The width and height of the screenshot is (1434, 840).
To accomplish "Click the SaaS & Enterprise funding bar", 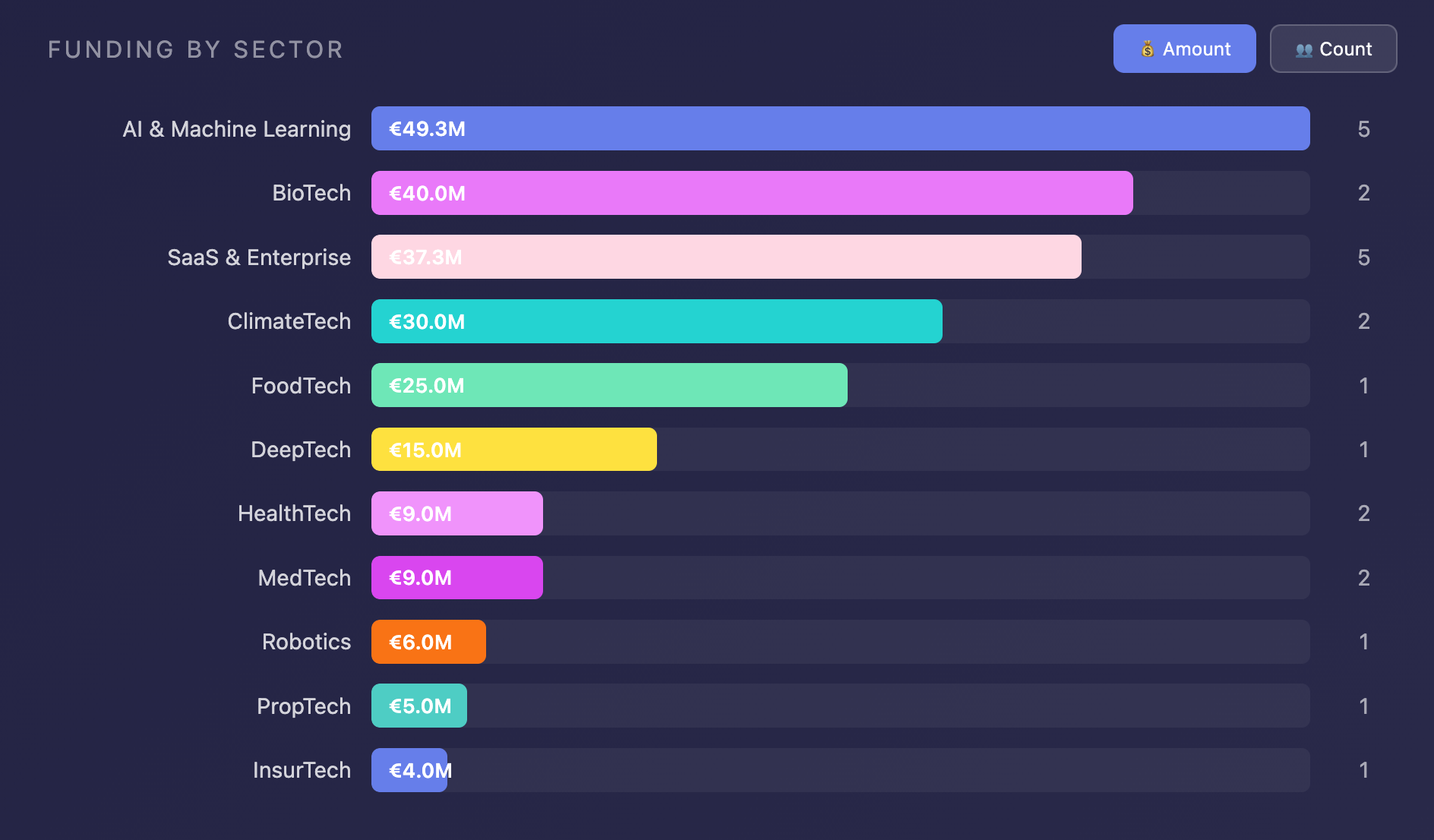I will click(x=725, y=257).
